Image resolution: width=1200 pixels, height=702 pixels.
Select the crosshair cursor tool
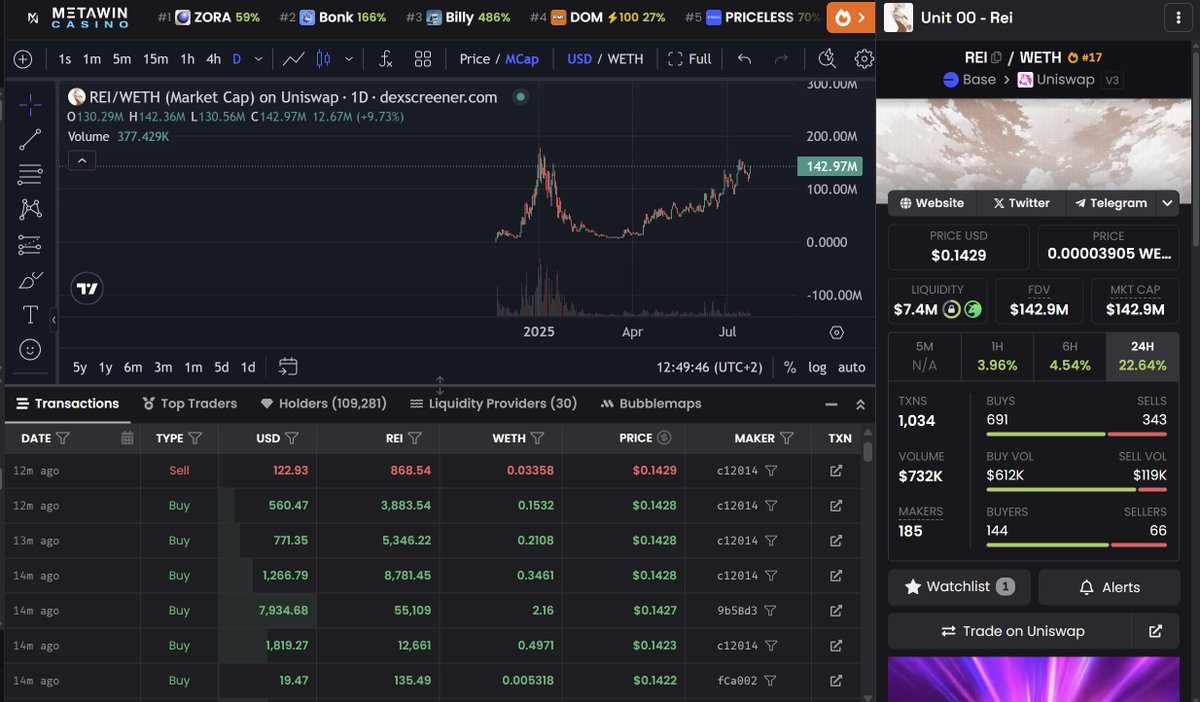(30, 104)
